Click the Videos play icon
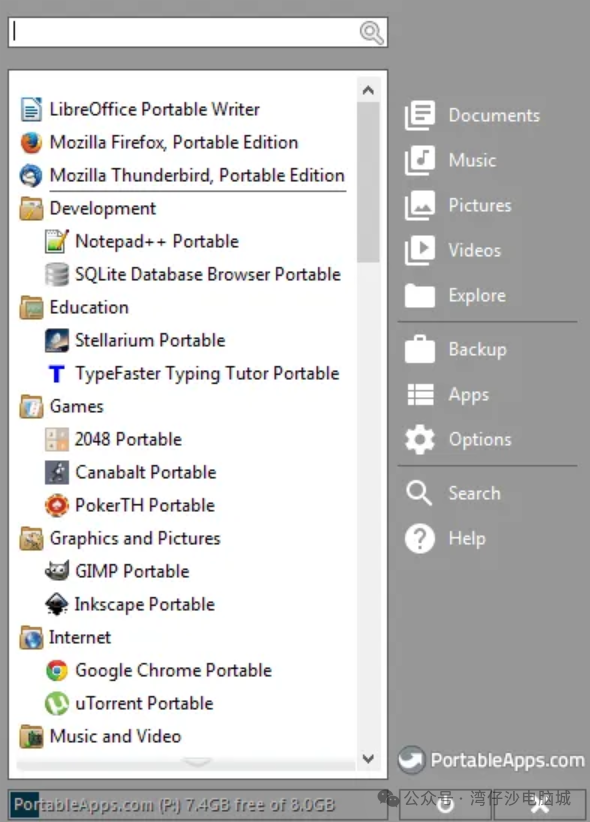 tap(420, 251)
